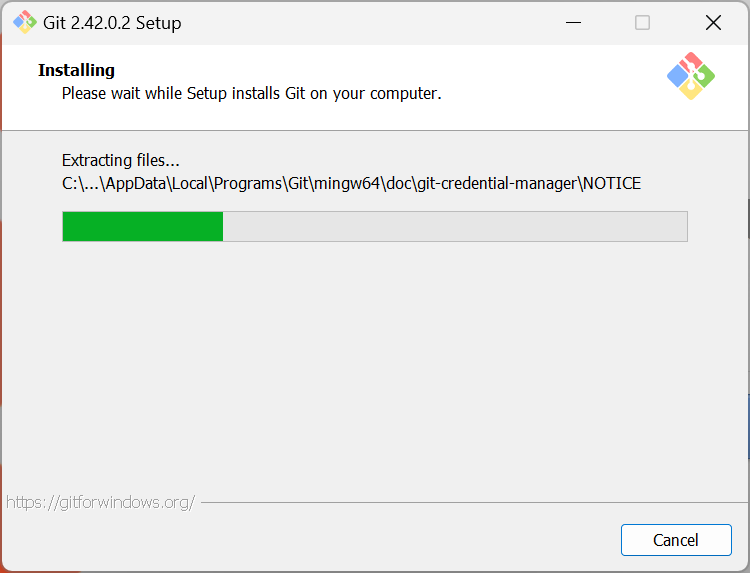Click the "Installing" heading

pos(76,70)
